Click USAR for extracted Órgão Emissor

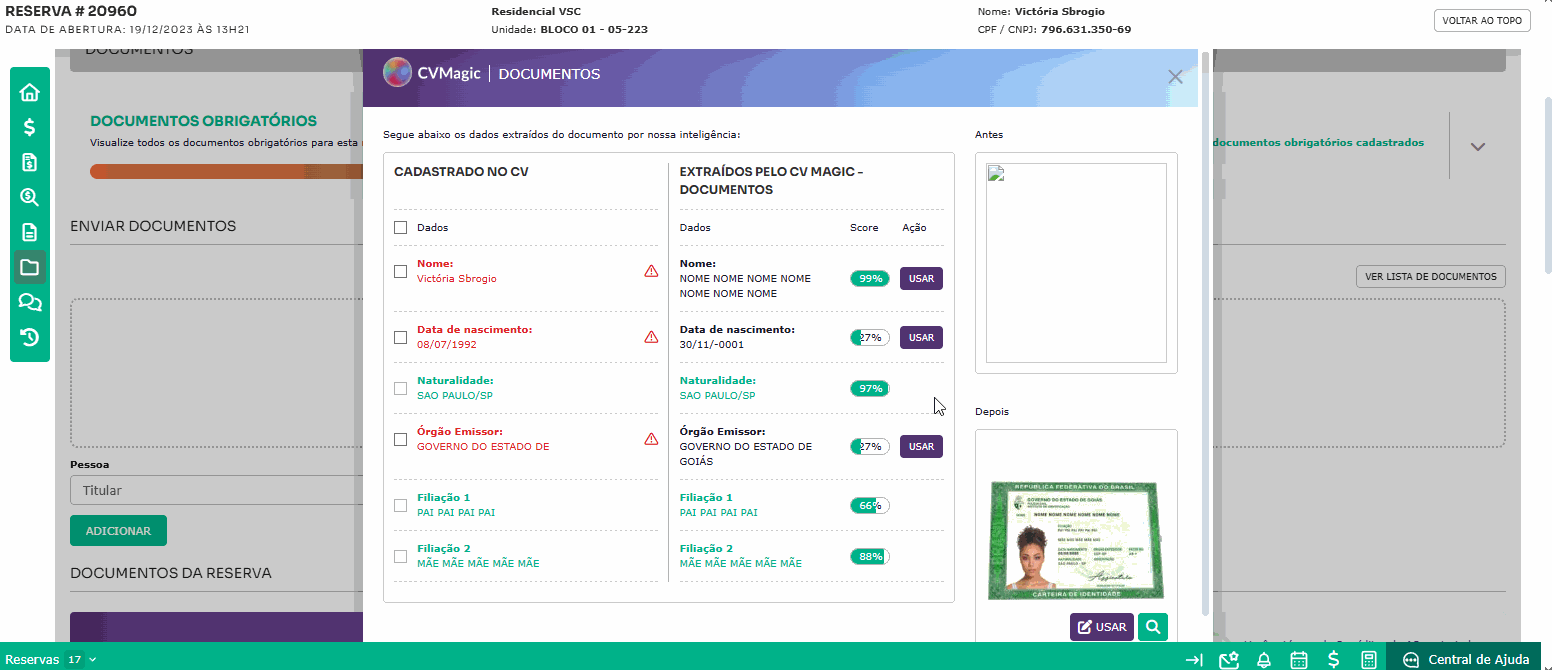pos(921,446)
